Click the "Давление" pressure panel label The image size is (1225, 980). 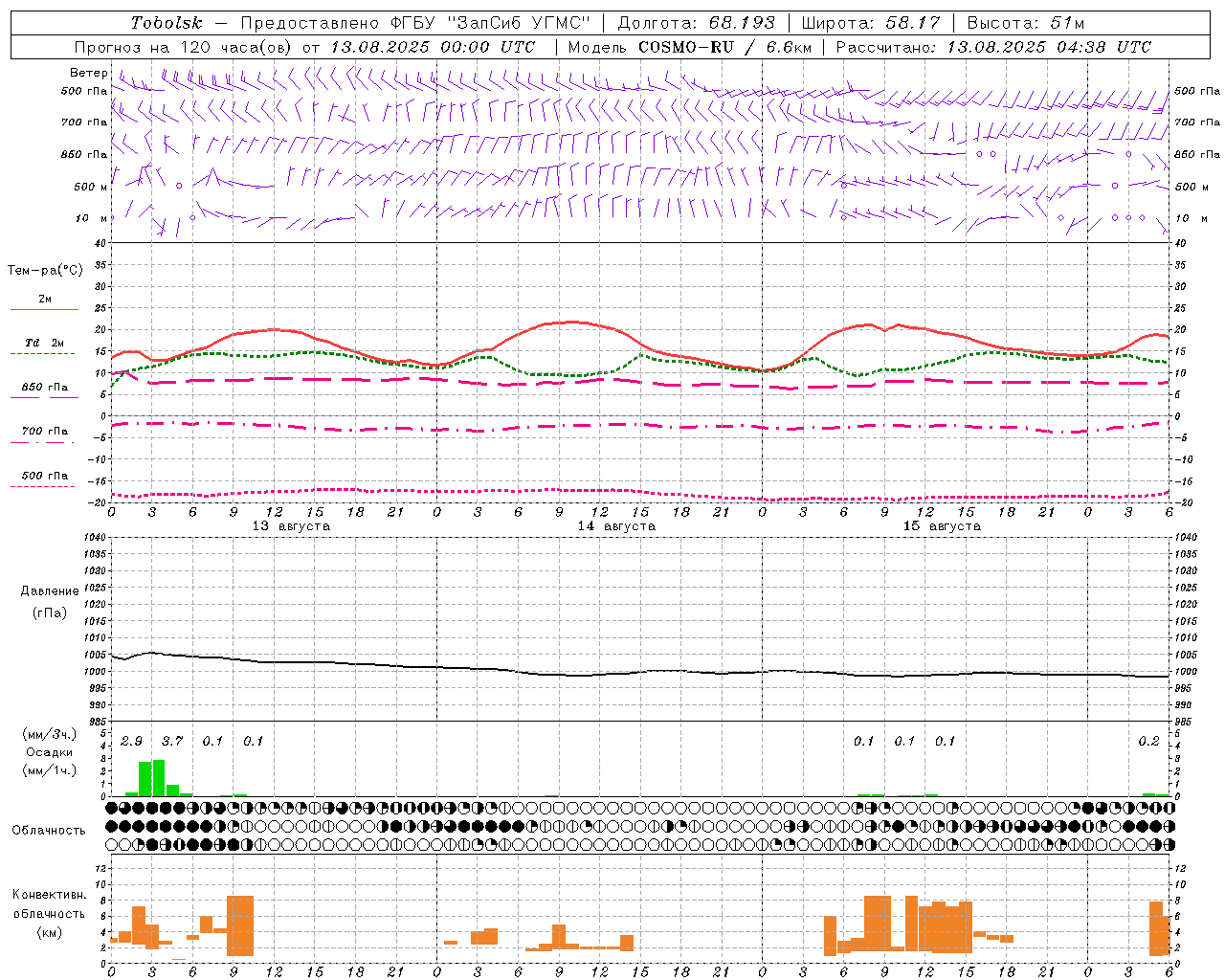50,591
